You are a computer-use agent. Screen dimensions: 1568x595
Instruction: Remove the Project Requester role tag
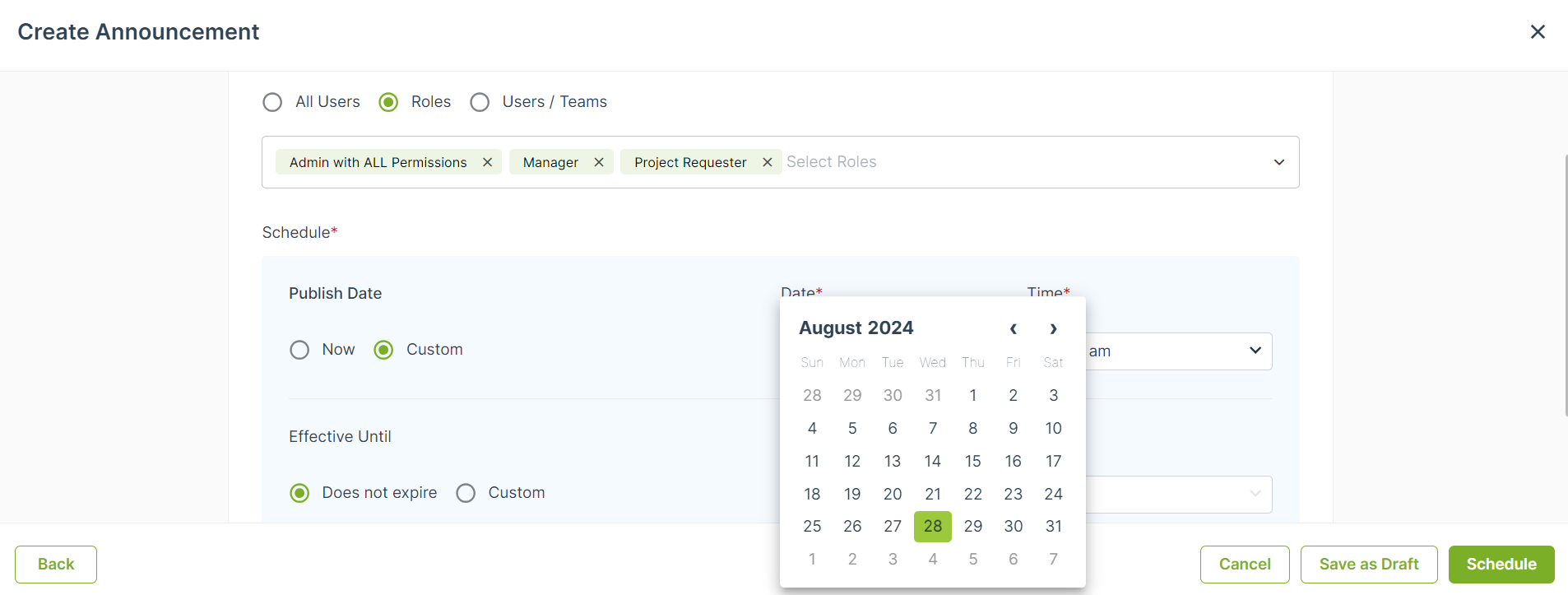(x=767, y=162)
